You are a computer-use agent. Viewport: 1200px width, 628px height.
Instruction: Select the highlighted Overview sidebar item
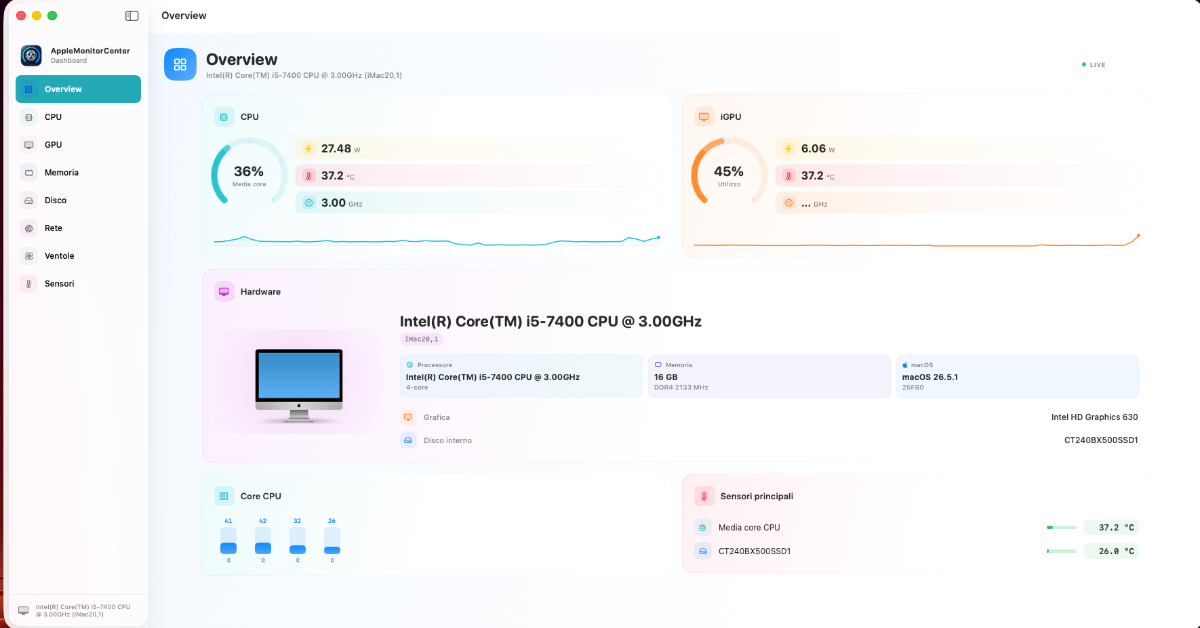(x=78, y=89)
